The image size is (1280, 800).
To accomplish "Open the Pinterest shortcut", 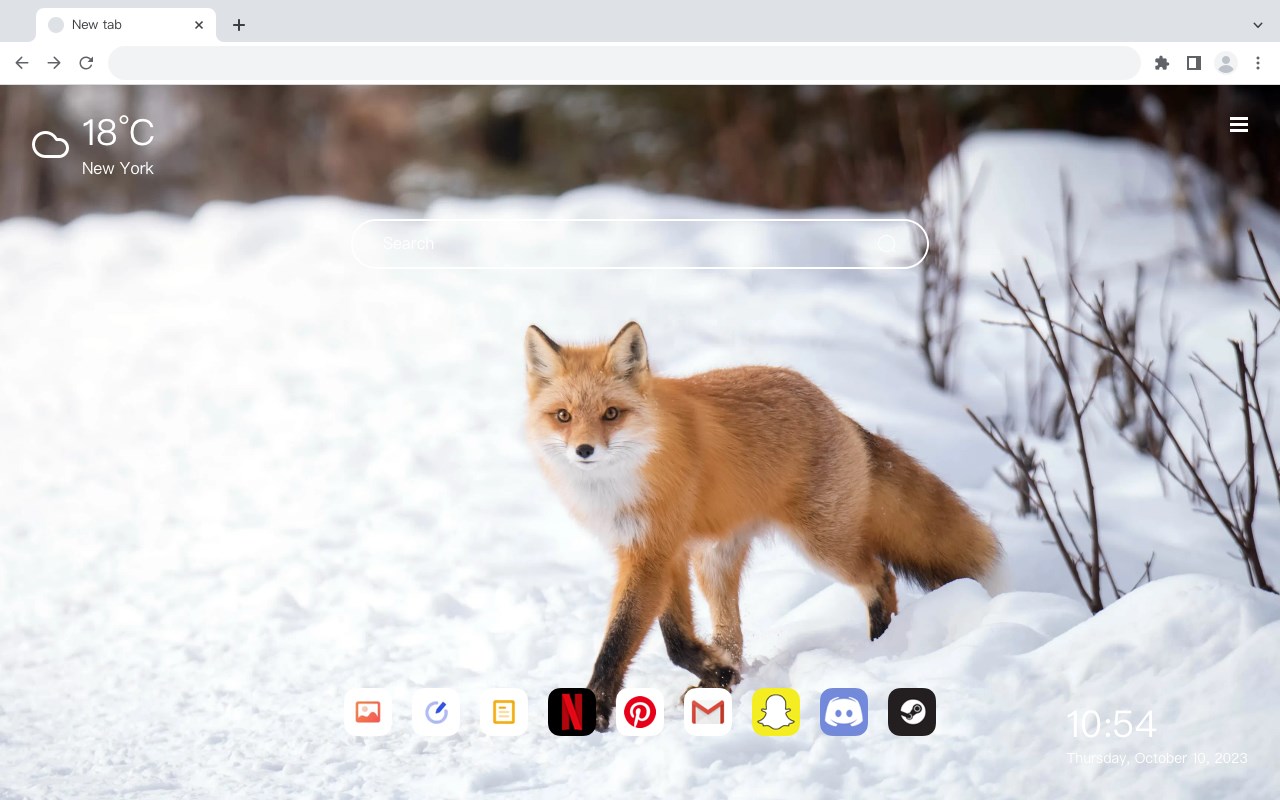I will pyautogui.click(x=640, y=712).
